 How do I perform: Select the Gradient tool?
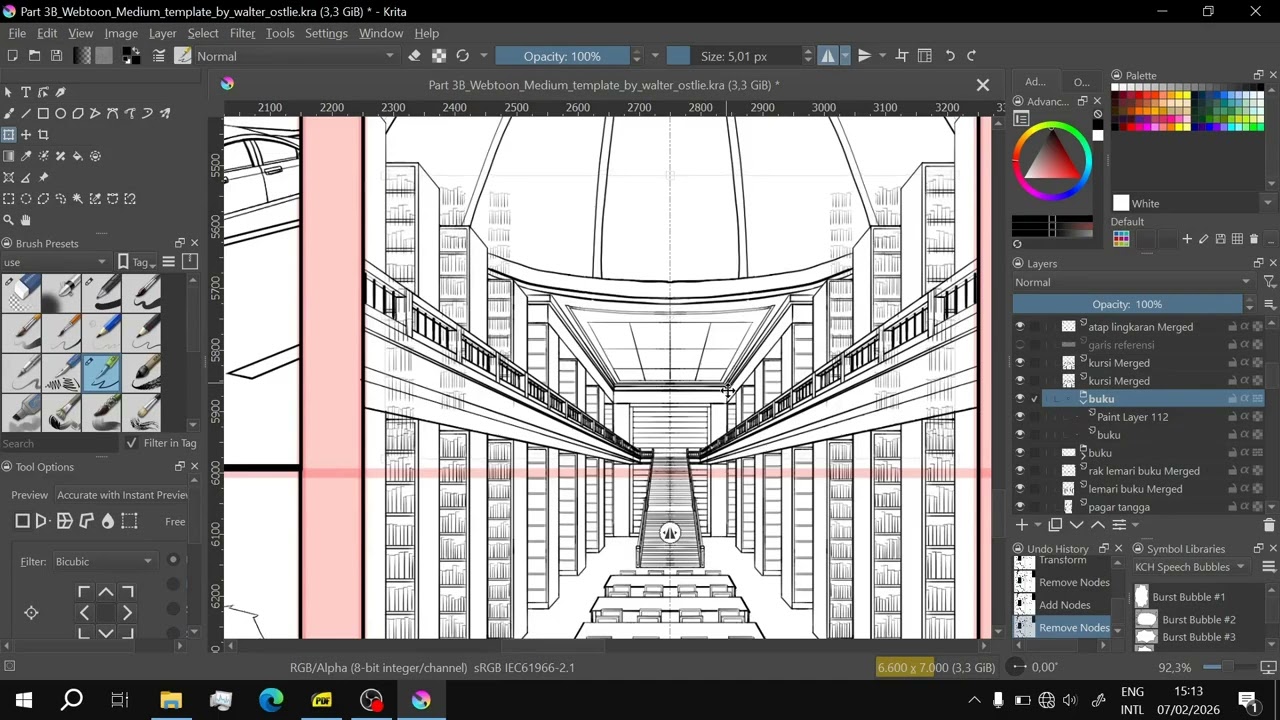pos(9,156)
